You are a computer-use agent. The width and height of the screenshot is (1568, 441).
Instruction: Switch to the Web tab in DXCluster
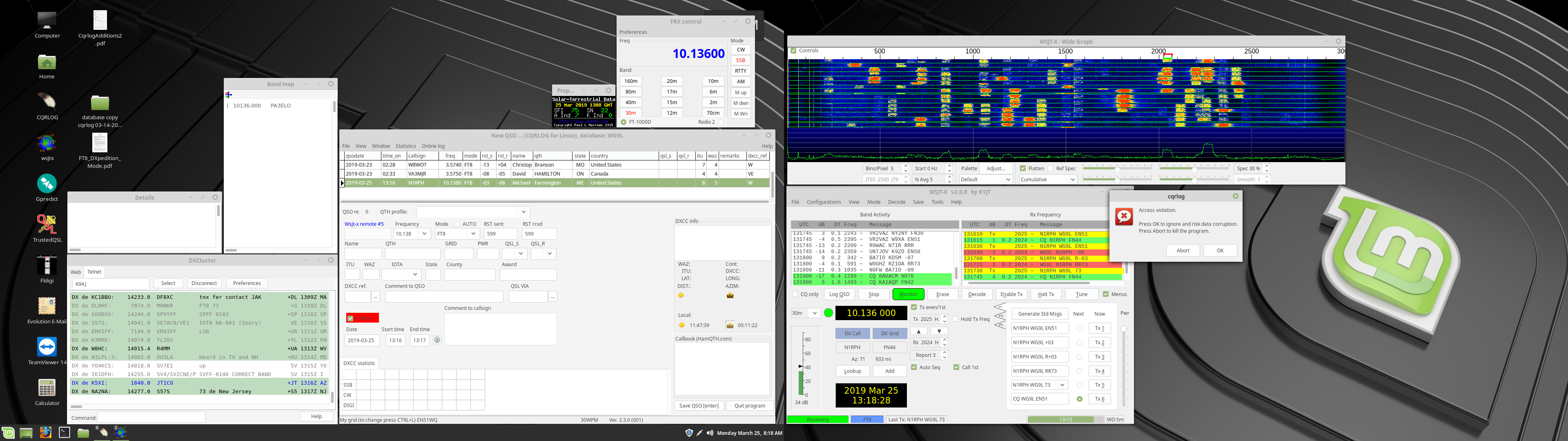(x=76, y=272)
